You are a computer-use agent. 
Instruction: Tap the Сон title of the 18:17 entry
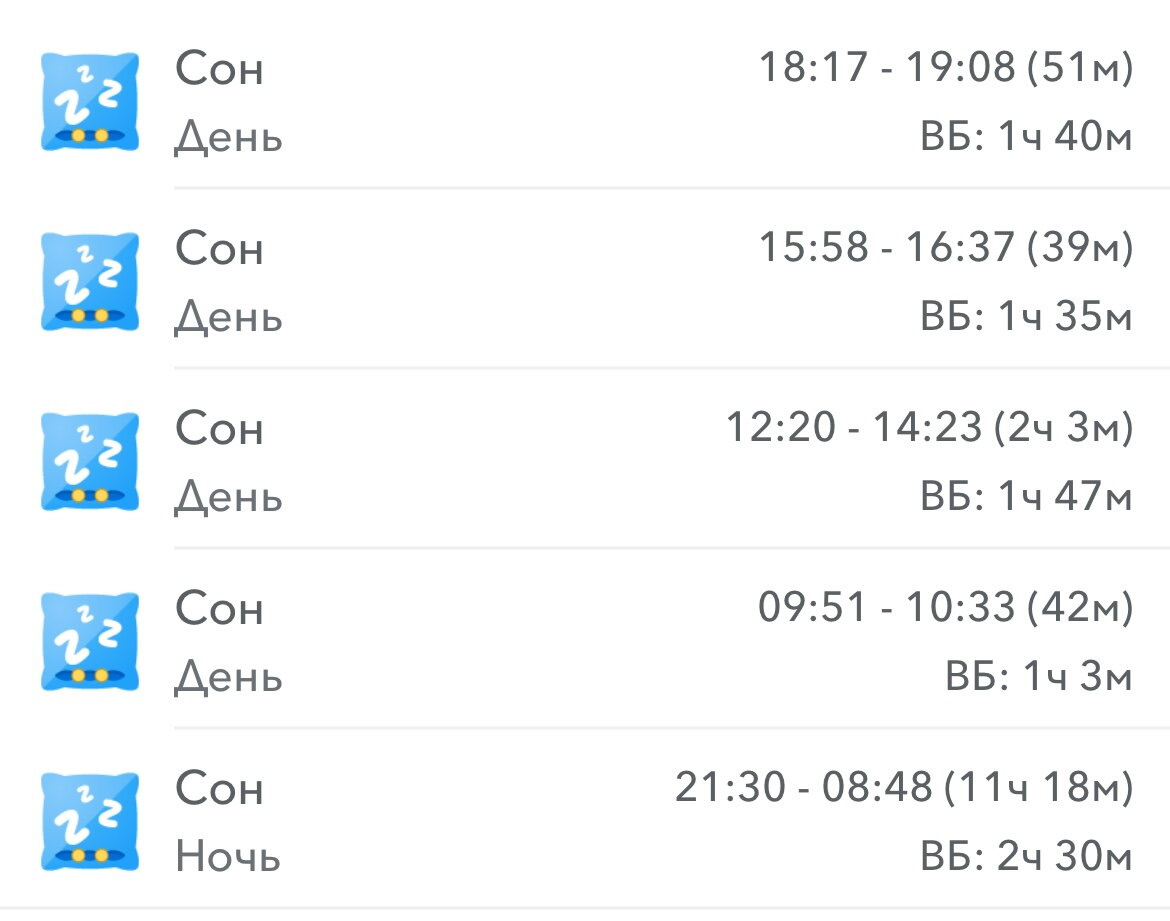coord(219,68)
